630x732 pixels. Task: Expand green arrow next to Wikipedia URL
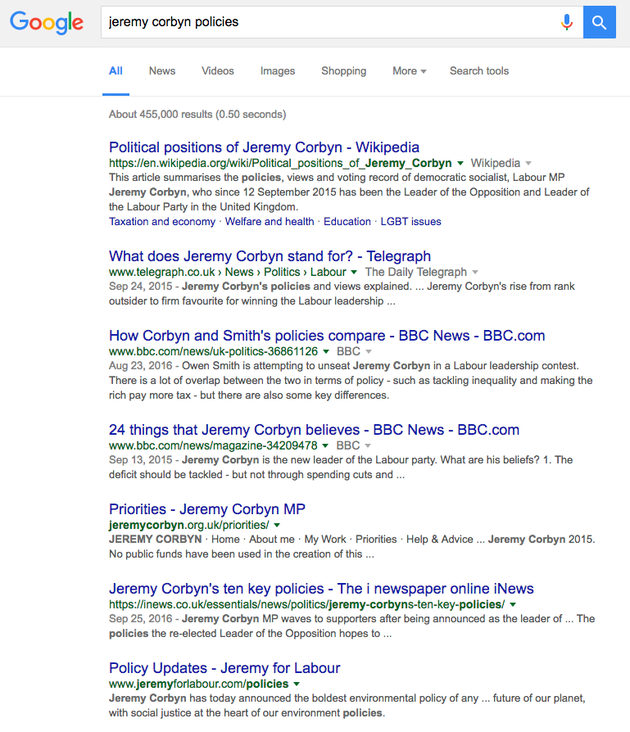[460, 163]
